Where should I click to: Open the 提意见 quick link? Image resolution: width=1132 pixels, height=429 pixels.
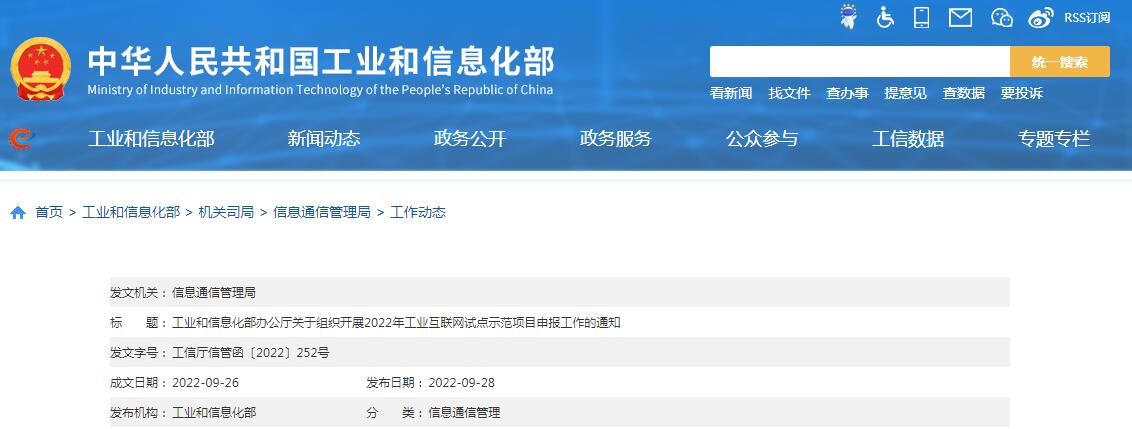[x=905, y=93]
